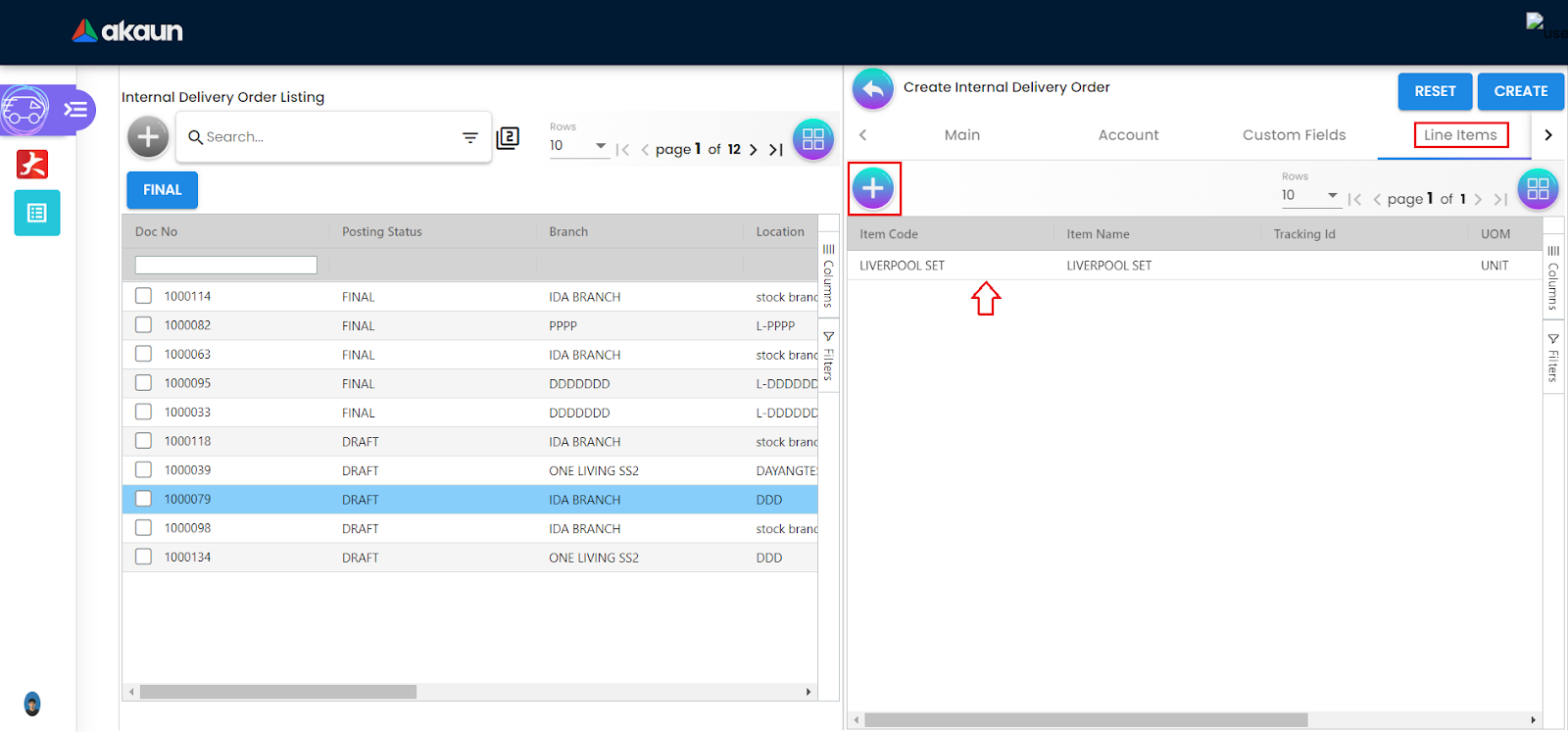Click the back arrow beside Create Internal Delivery Order
Viewport: 1568px width, 732px height.
[872, 89]
